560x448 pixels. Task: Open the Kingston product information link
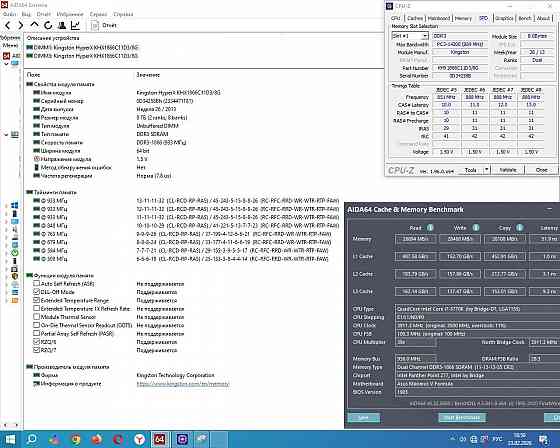tap(183, 384)
